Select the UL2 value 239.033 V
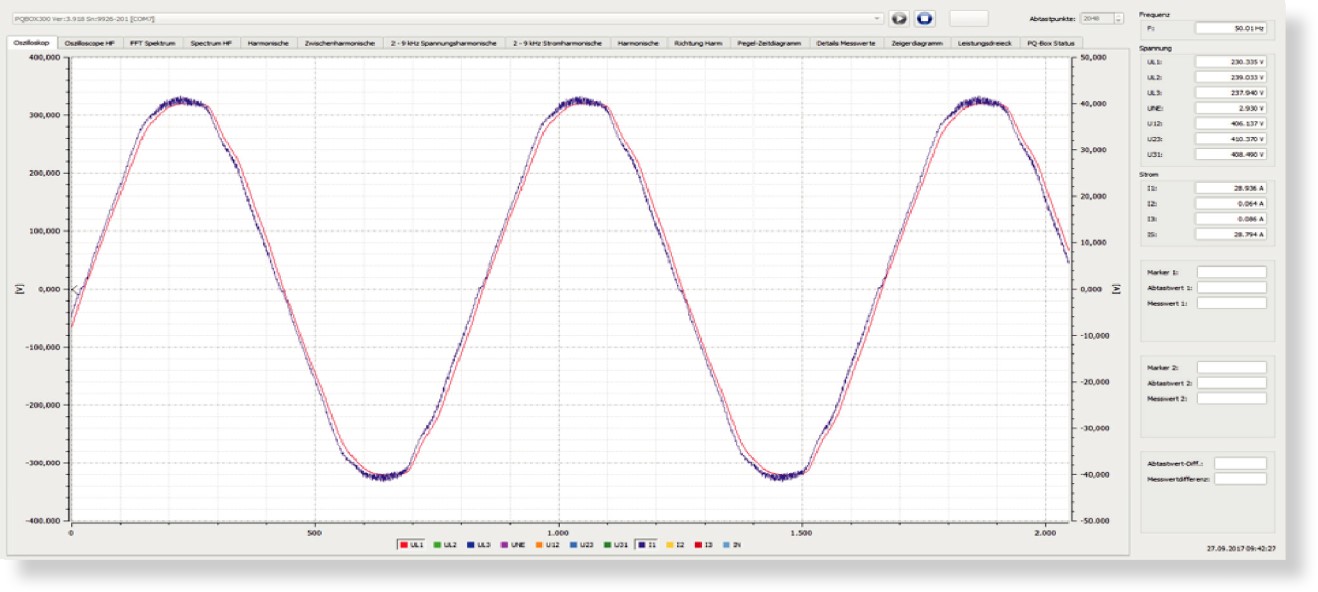The image size is (1318, 592). point(1231,77)
